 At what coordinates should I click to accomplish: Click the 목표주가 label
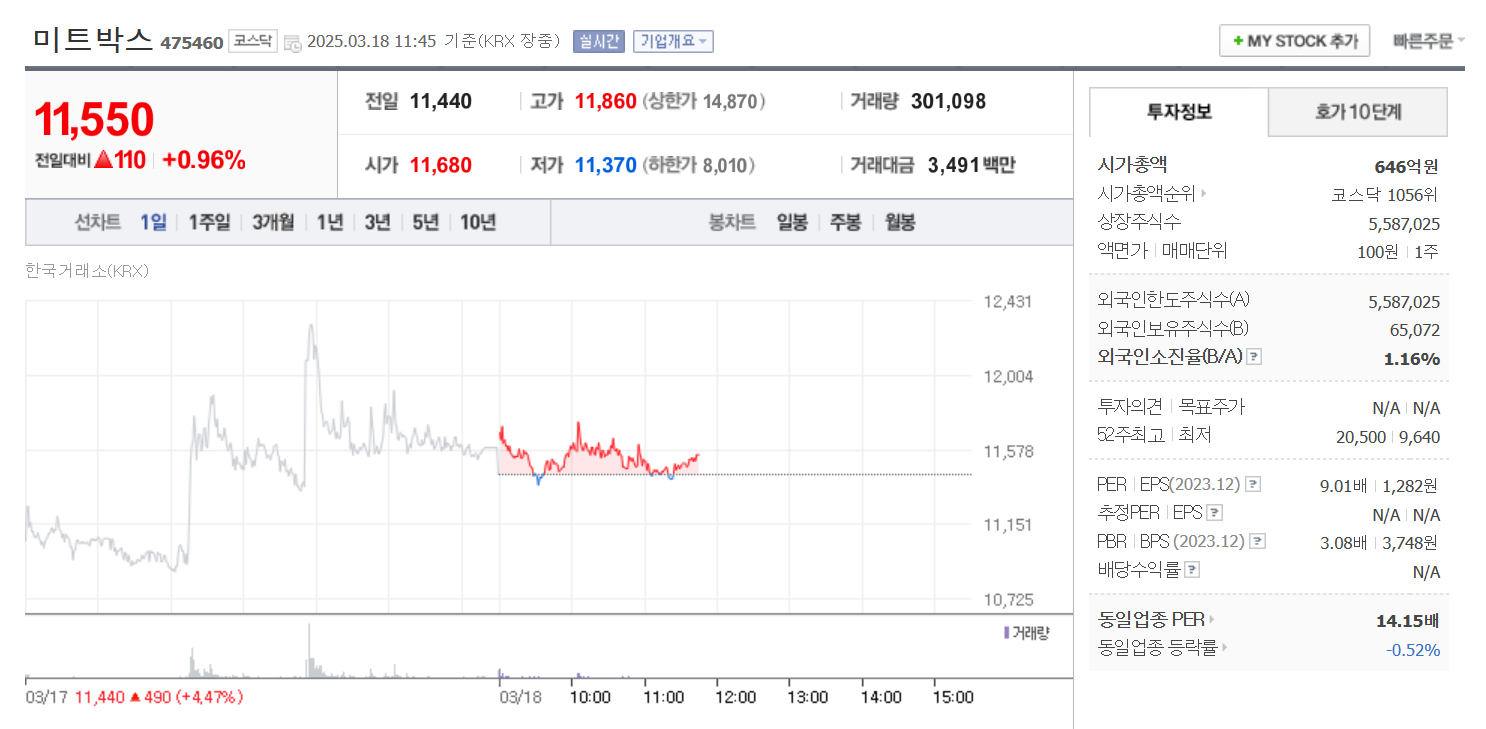[x=1212, y=407]
